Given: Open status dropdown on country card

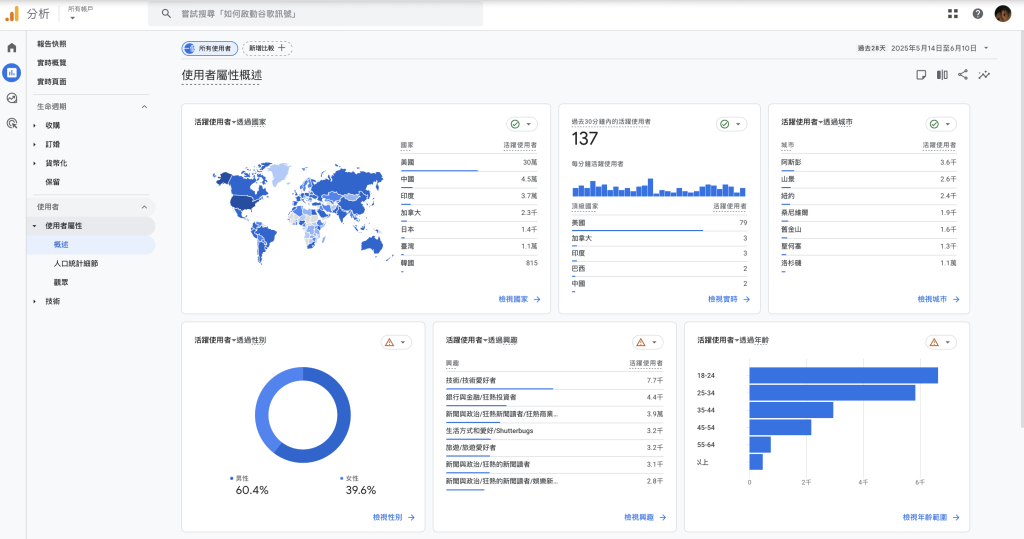Looking at the screenshot, I should 522,124.
